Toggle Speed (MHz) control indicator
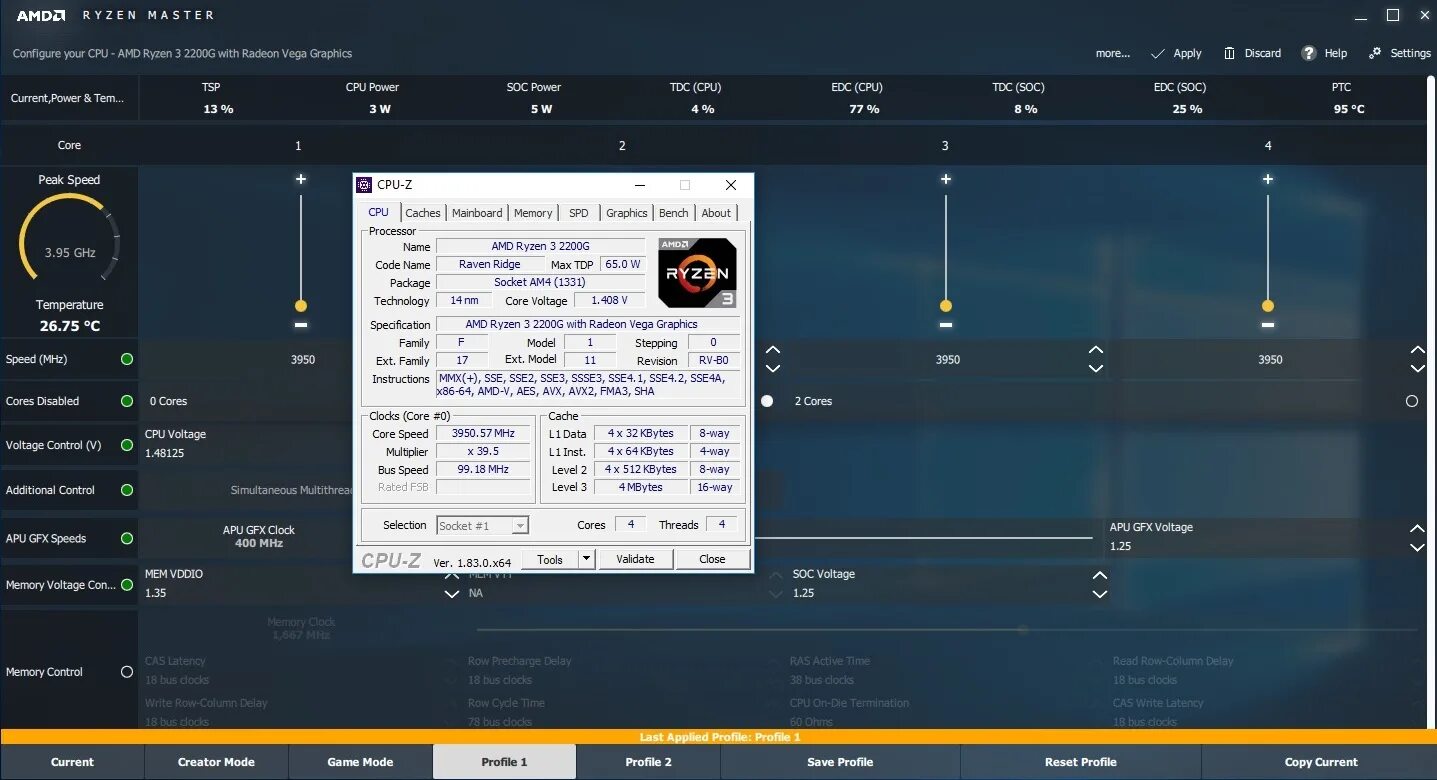The width and height of the screenshot is (1437, 780). (x=127, y=359)
